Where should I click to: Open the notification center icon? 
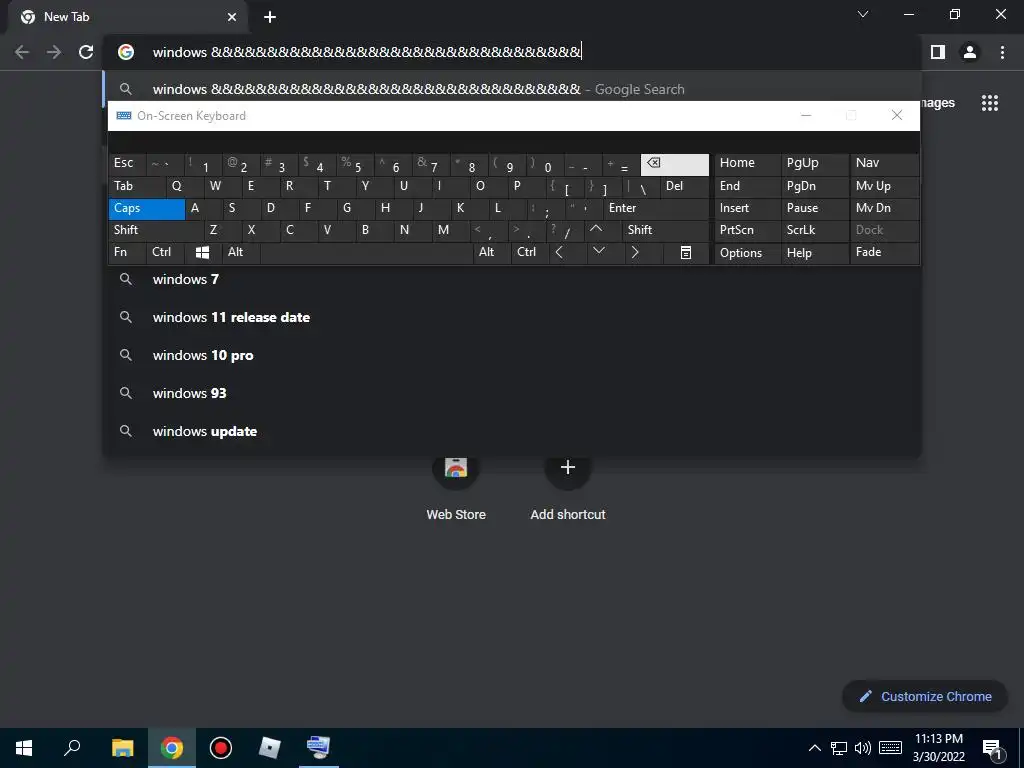click(992, 749)
